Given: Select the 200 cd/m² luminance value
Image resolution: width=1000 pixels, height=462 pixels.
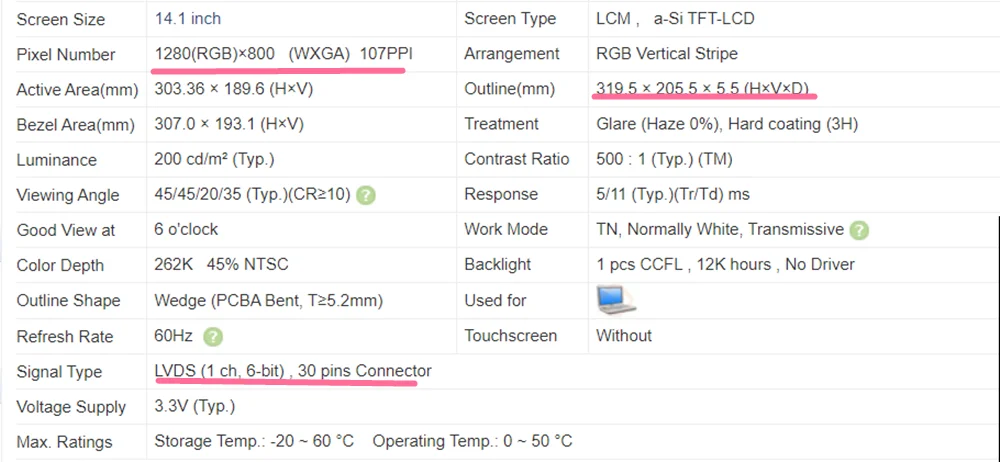Looking at the screenshot, I should click(214, 160).
